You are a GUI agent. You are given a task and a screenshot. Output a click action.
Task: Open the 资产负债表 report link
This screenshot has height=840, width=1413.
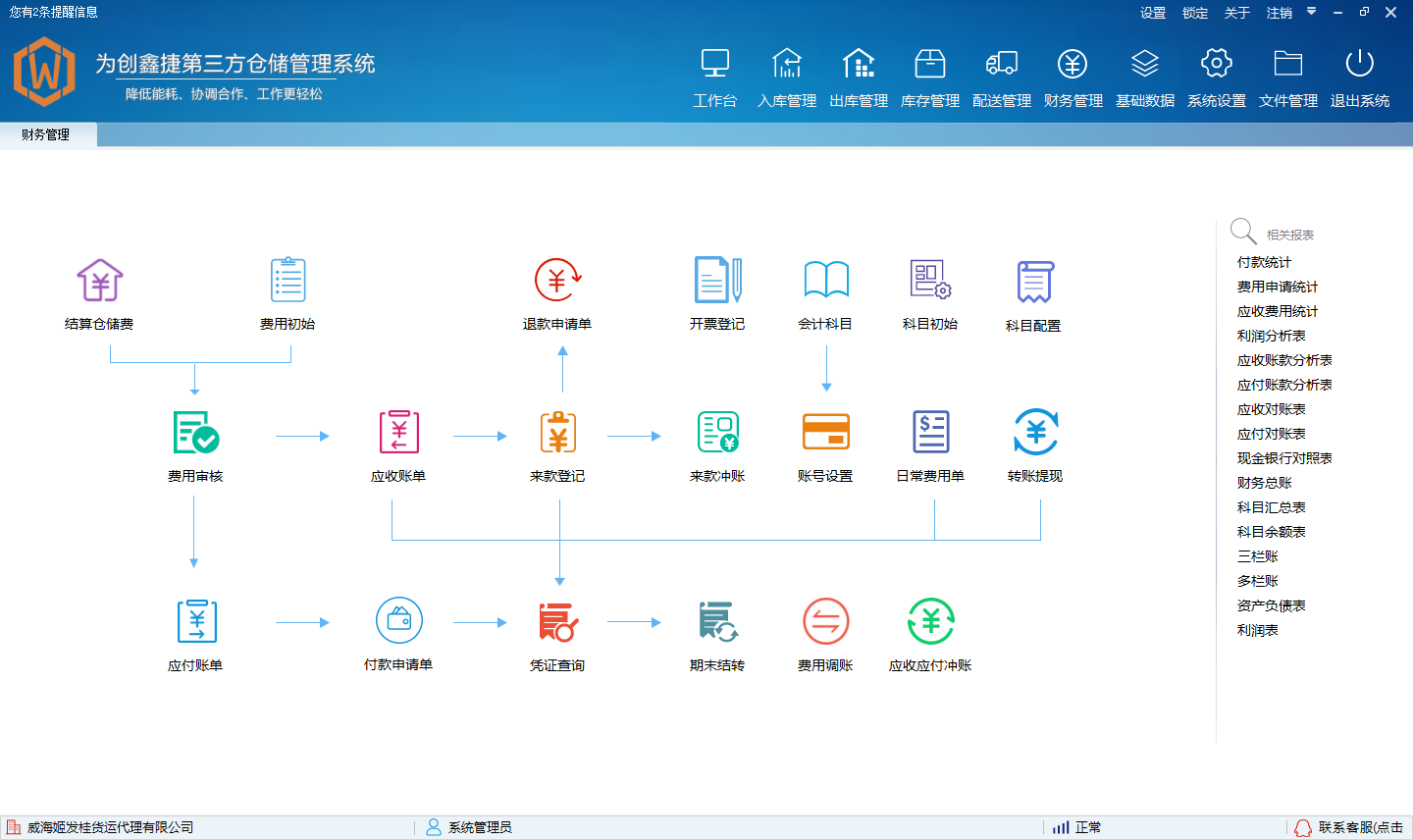pos(1271,605)
